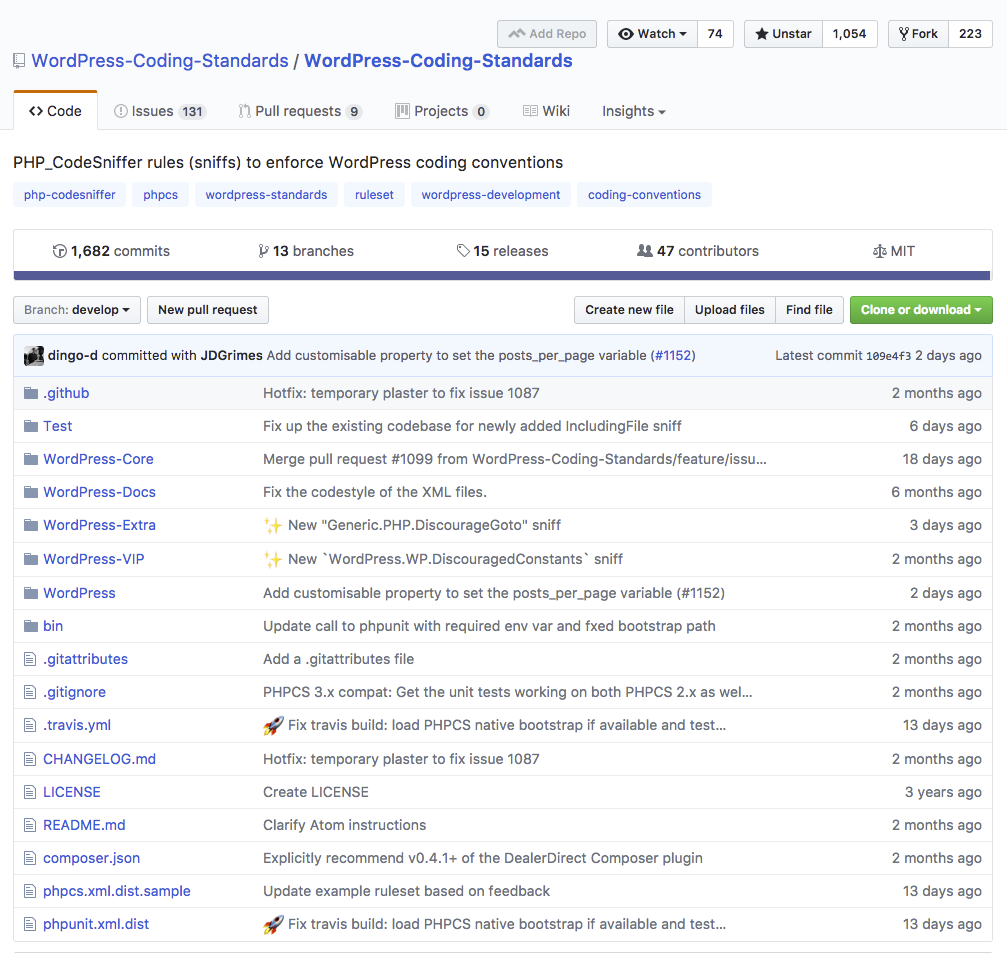
Task: Click the Unstar button
Action: [784, 34]
